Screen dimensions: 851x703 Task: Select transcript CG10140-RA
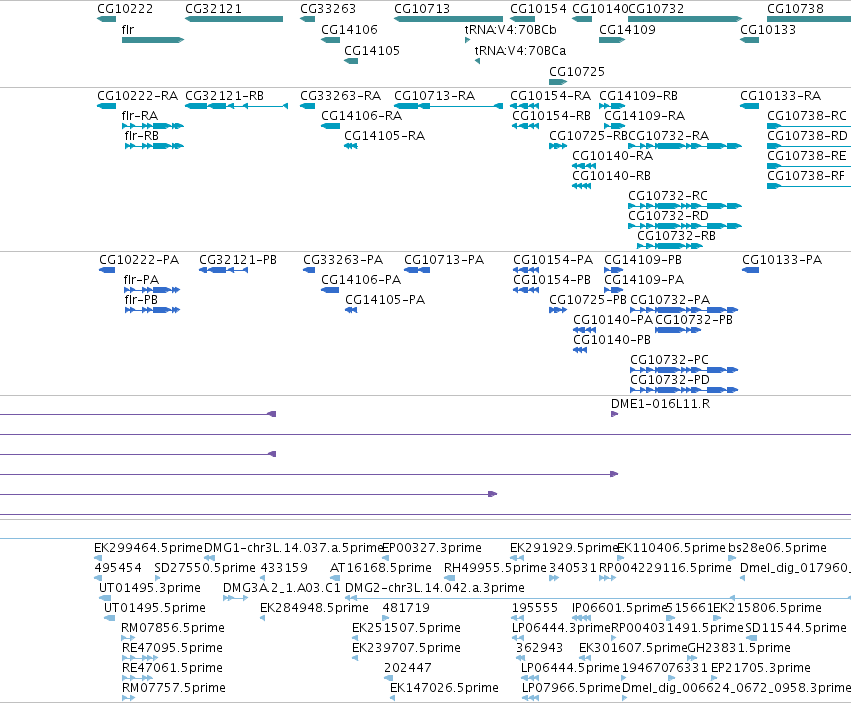tap(612, 156)
